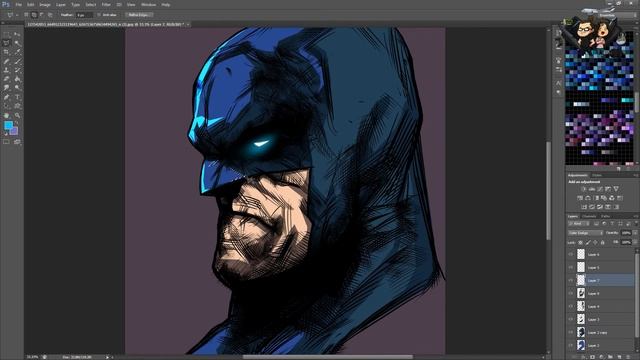Switch to the Styles tab
Screen dimensions: 640x360
(x=597, y=176)
